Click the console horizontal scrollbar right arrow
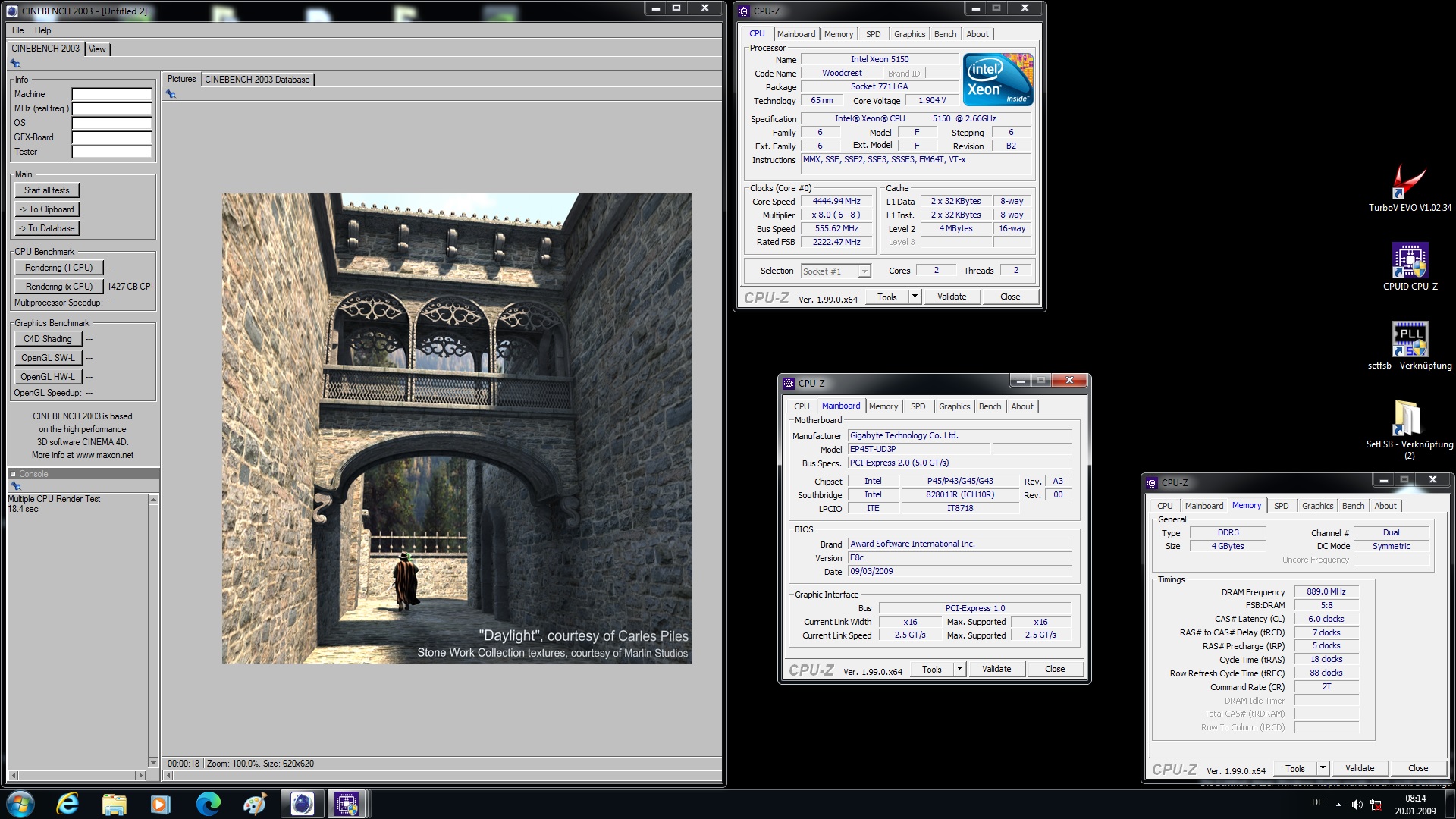1456x819 pixels. [x=141, y=776]
